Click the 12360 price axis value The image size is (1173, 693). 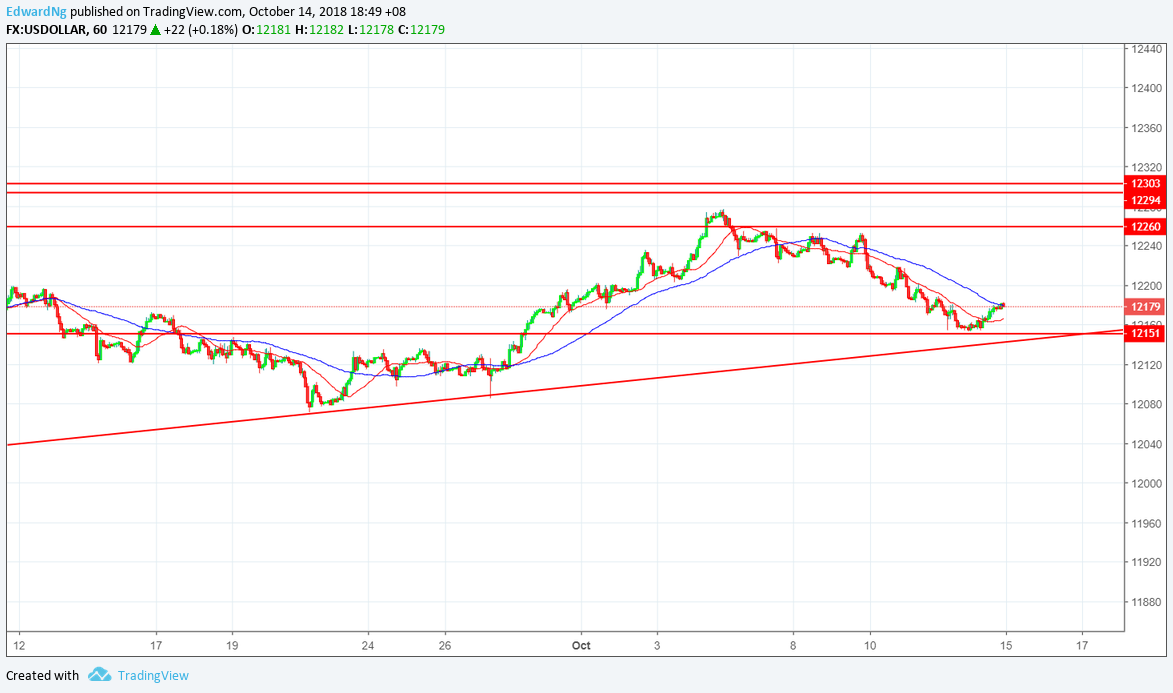pos(1145,128)
